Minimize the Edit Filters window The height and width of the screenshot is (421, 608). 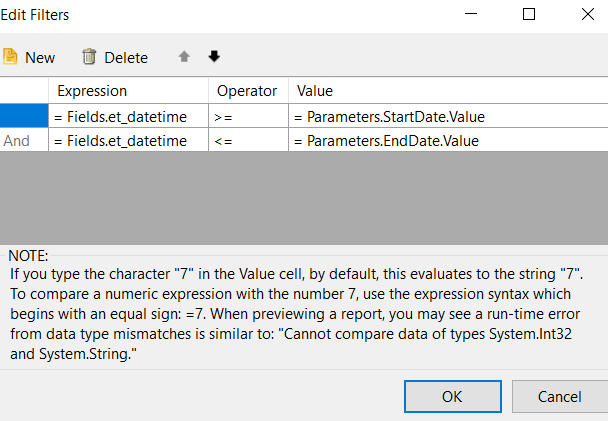coord(473,15)
